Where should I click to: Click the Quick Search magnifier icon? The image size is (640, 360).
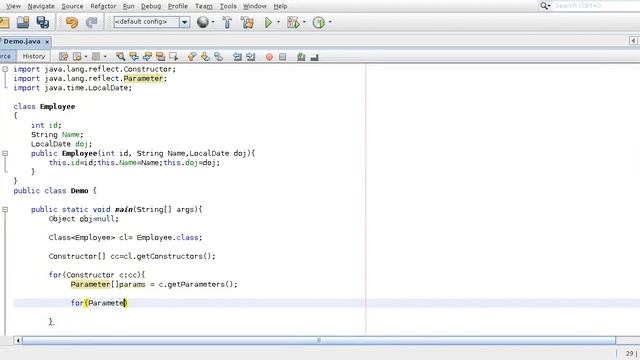(x=544, y=5)
